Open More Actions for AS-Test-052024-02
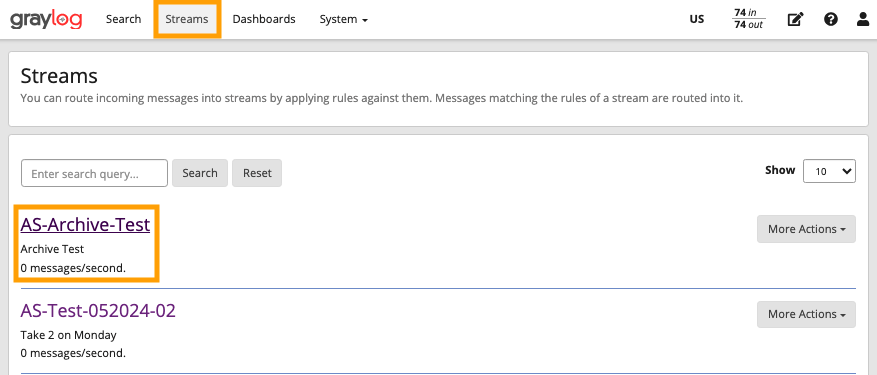This screenshot has width=877, height=375. tap(806, 314)
